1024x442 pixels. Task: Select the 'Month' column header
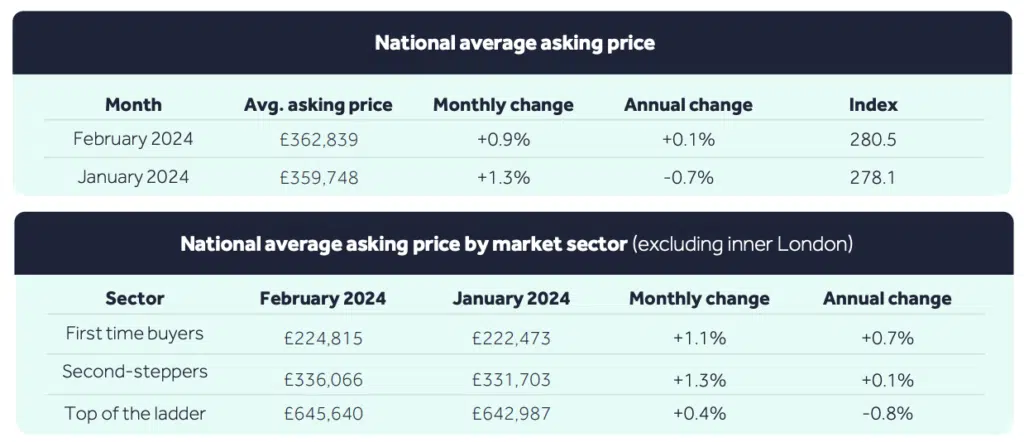pos(133,105)
